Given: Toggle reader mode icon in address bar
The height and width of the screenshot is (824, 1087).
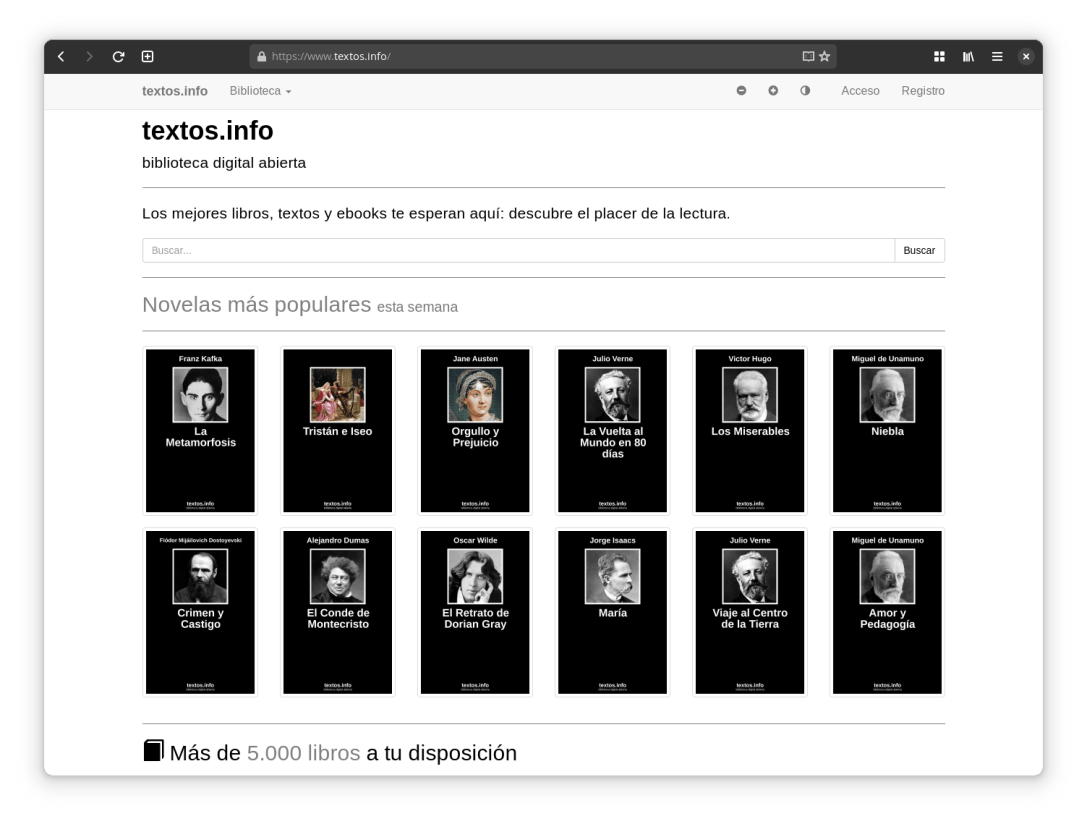Looking at the screenshot, I should click(808, 56).
